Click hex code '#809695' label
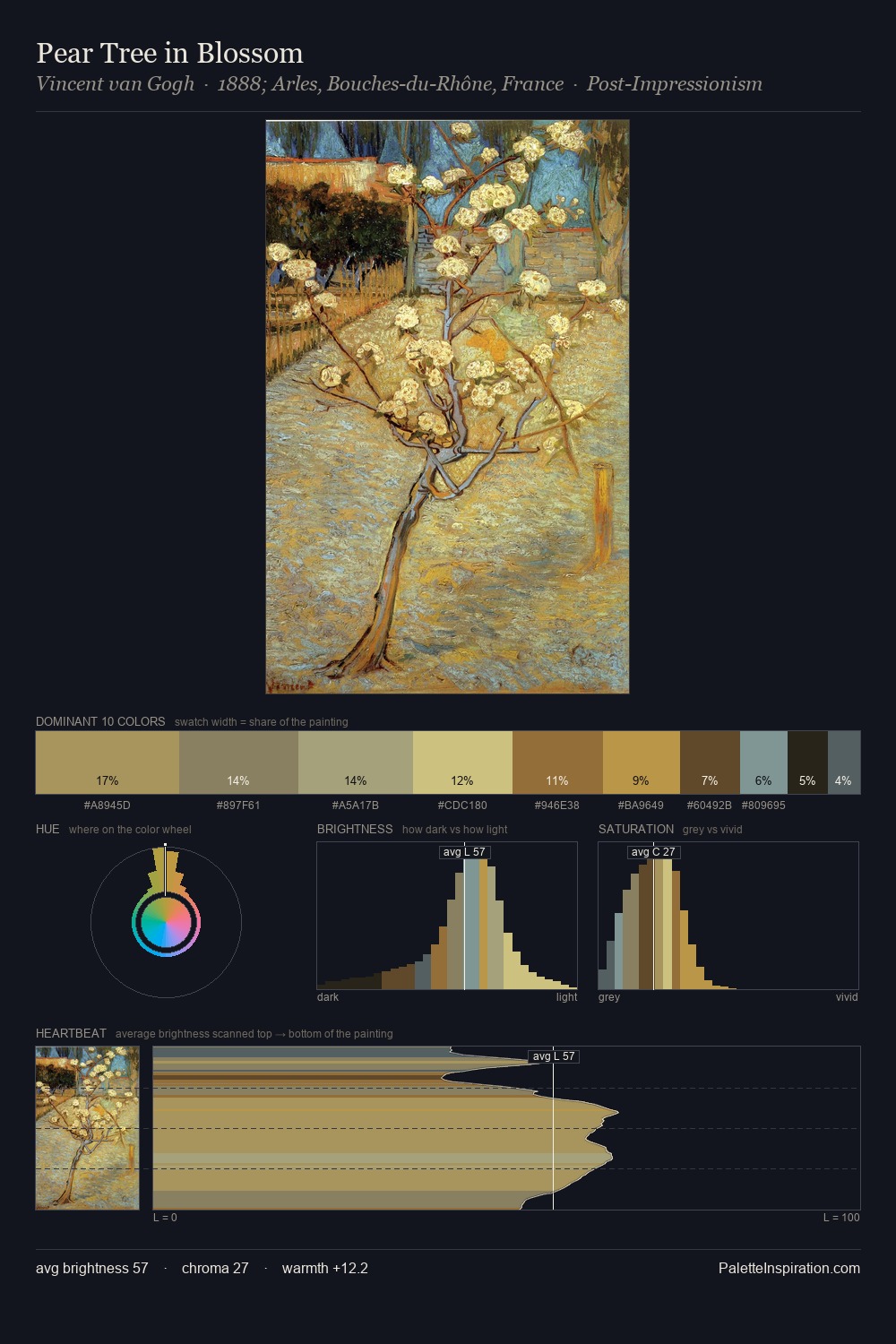The width and height of the screenshot is (896, 1344). click(x=763, y=806)
